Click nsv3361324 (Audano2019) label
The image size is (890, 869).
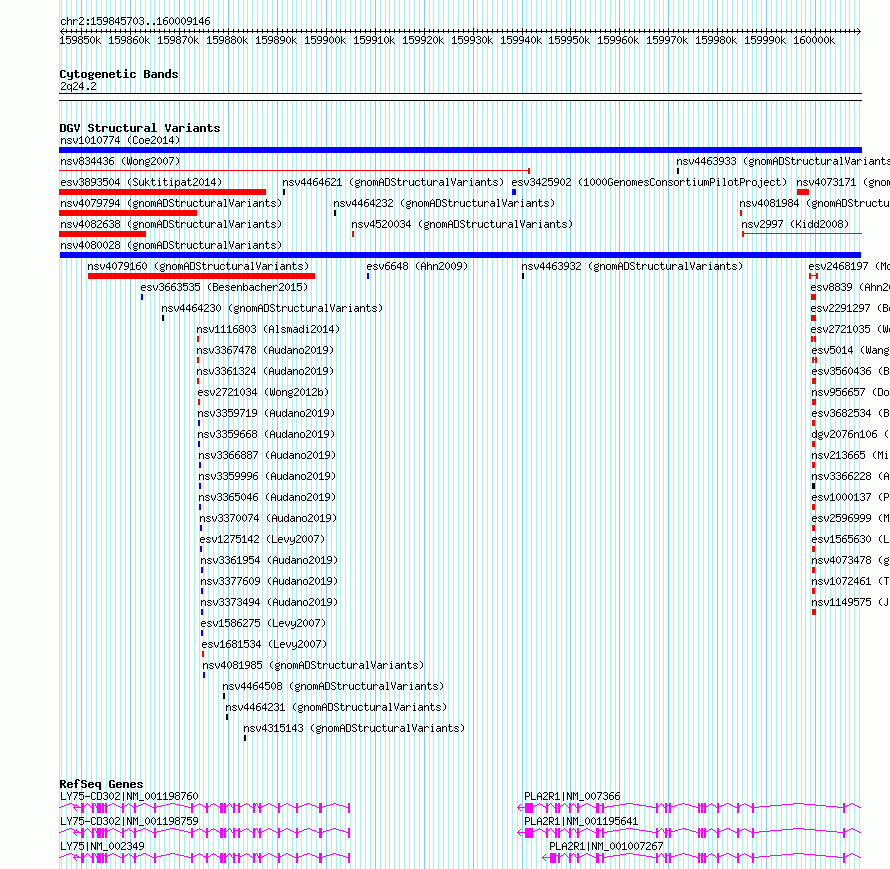click(x=265, y=371)
